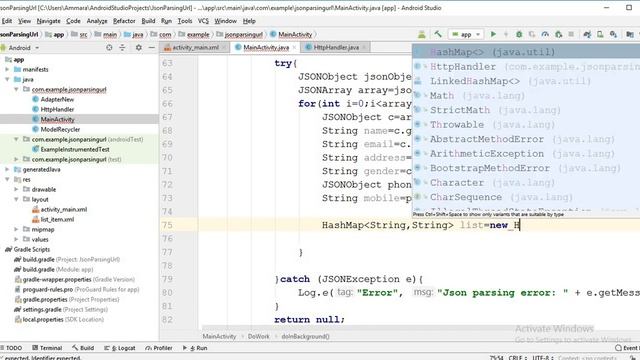The height and width of the screenshot is (360, 640).
Task: Click the Sync Project with Gradle icon
Action: point(587,34)
